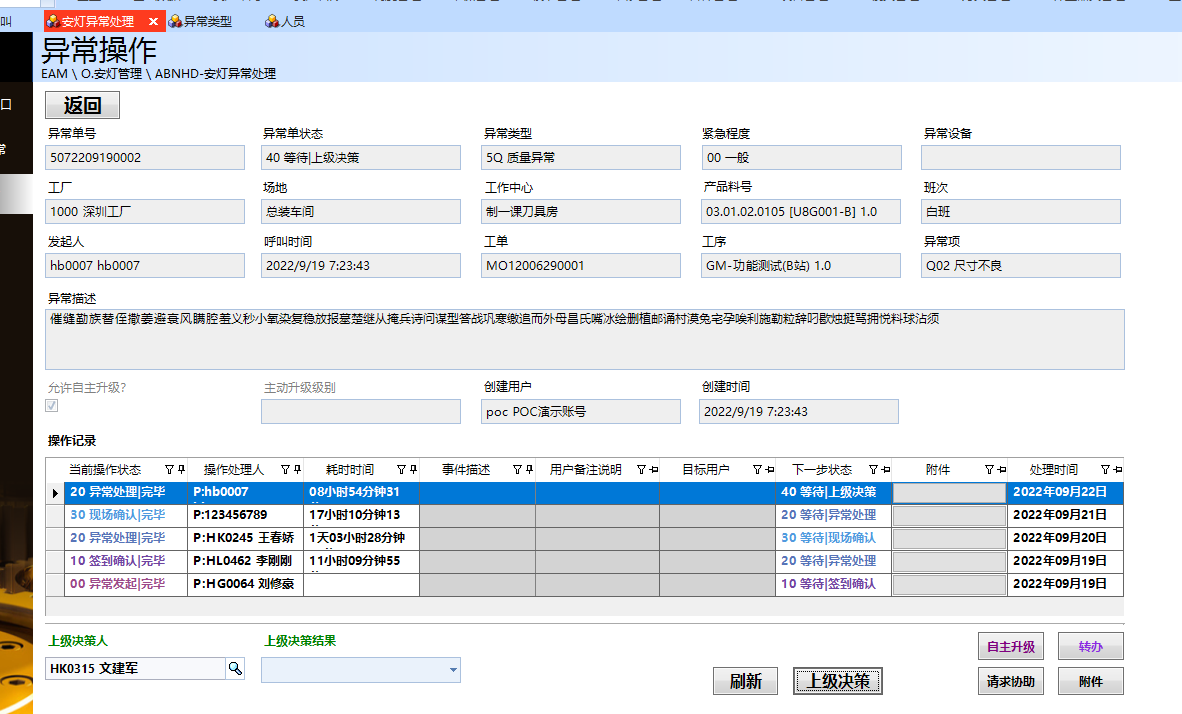Click the empty 异常设备 field
This screenshot has width=1182, height=714.
1021,158
